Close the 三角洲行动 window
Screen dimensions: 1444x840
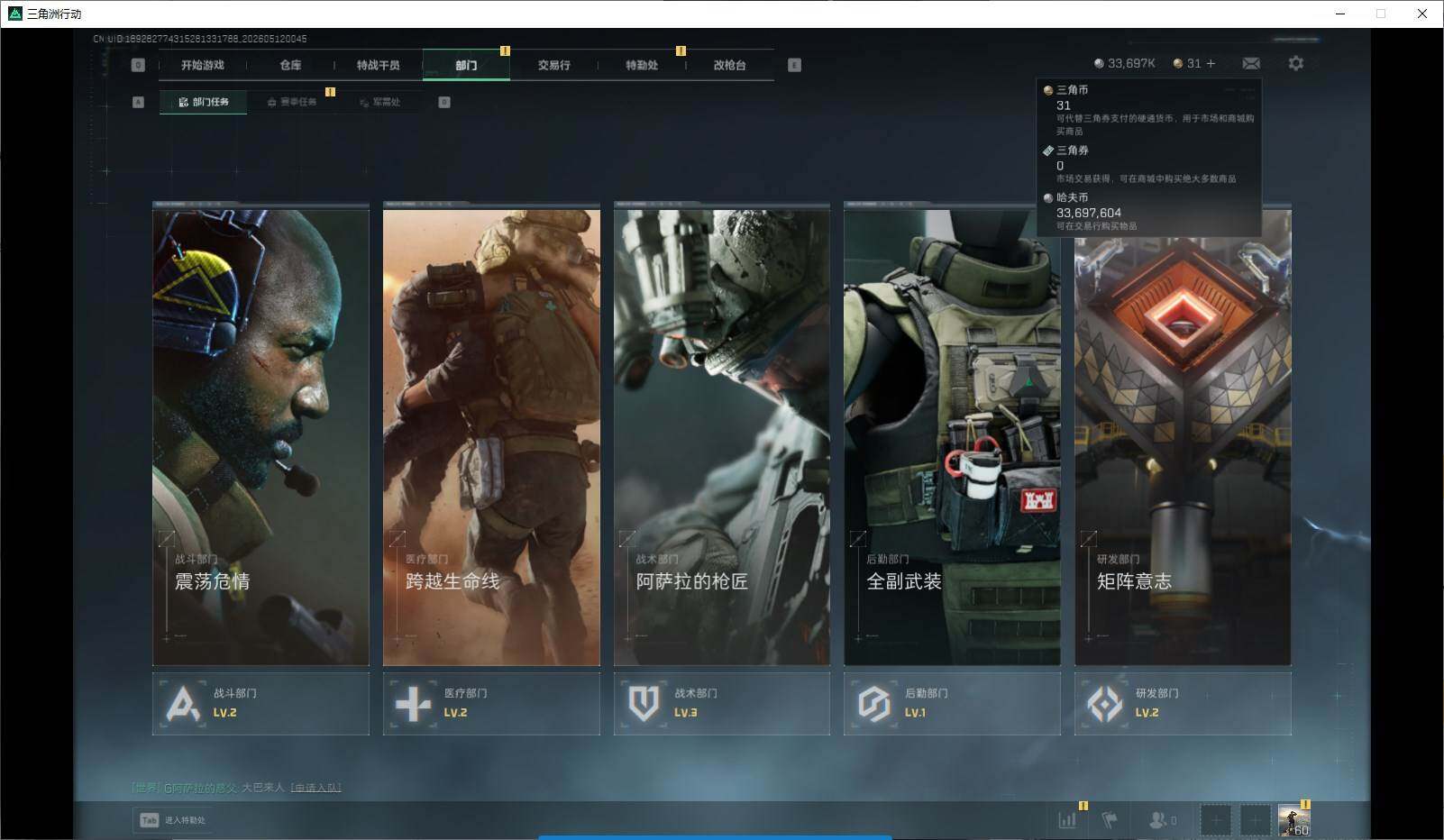pyautogui.click(x=1422, y=14)
